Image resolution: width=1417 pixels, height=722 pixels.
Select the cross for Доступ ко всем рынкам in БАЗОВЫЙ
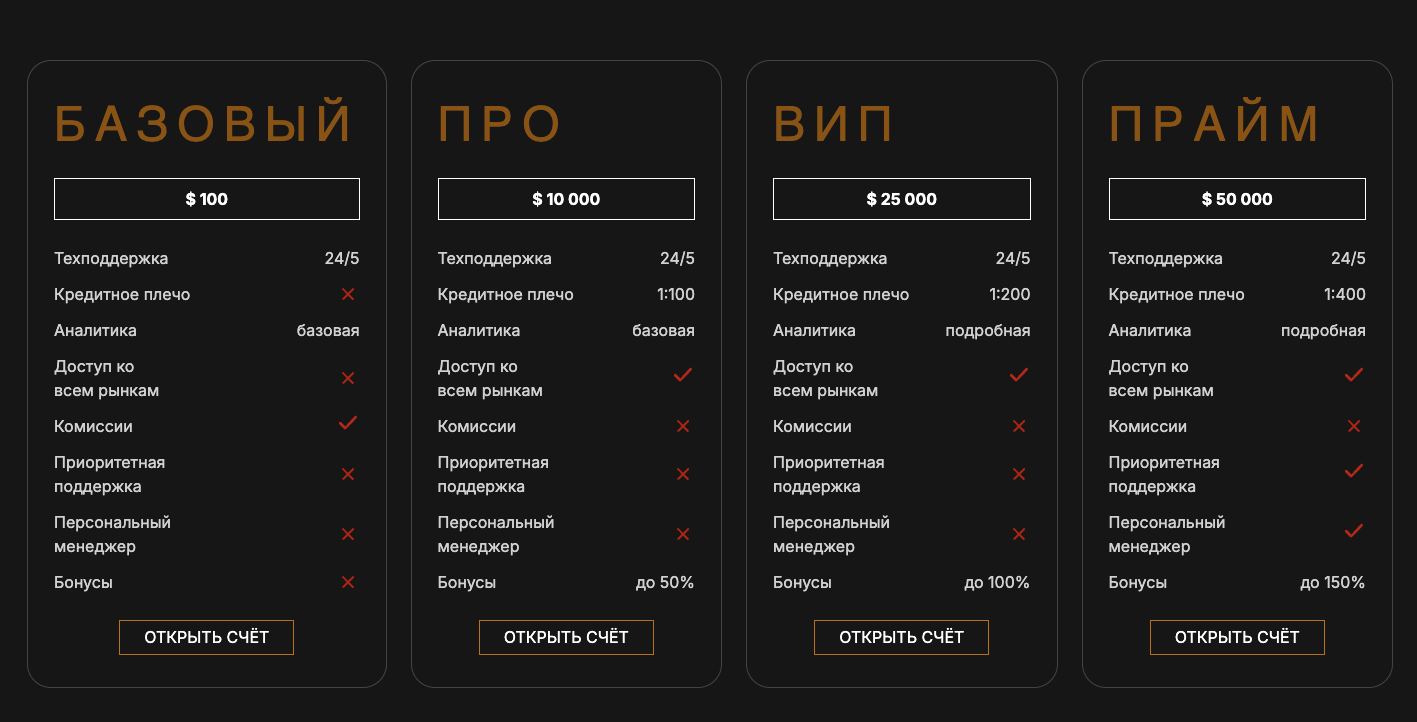click(347, 378)
